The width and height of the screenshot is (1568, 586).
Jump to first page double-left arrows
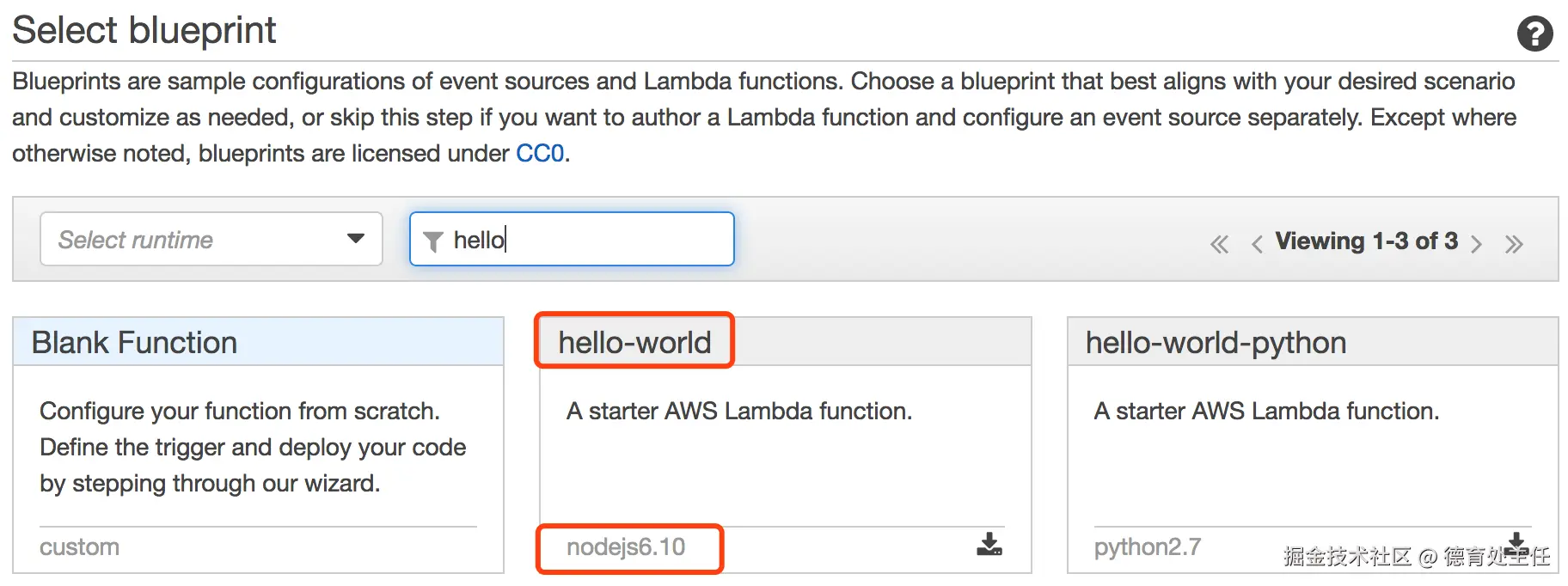click(x=1219, y=244)
